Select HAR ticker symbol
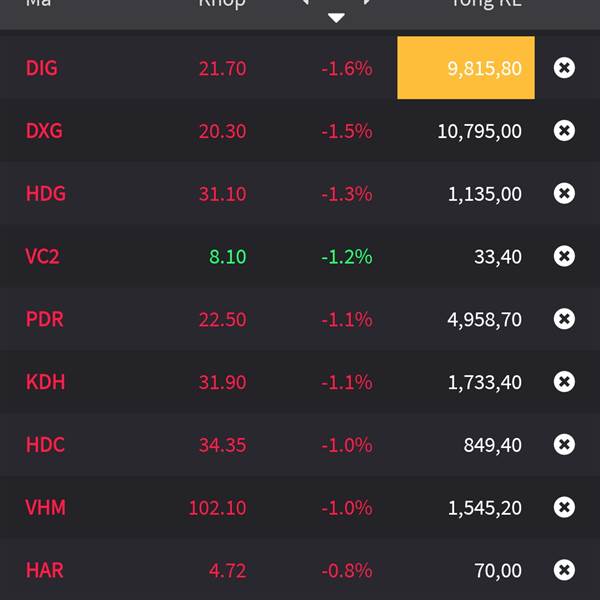The width and height of the screenshot is (600, 600). (44, 570)
